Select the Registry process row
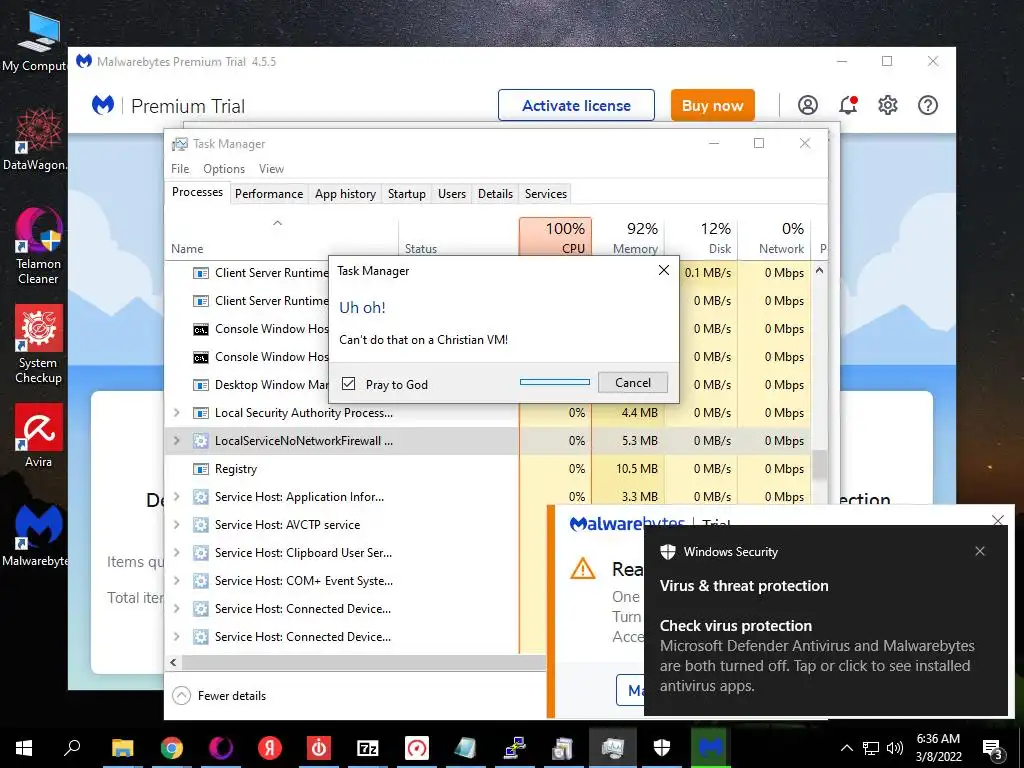 click(x=488, y=469)
